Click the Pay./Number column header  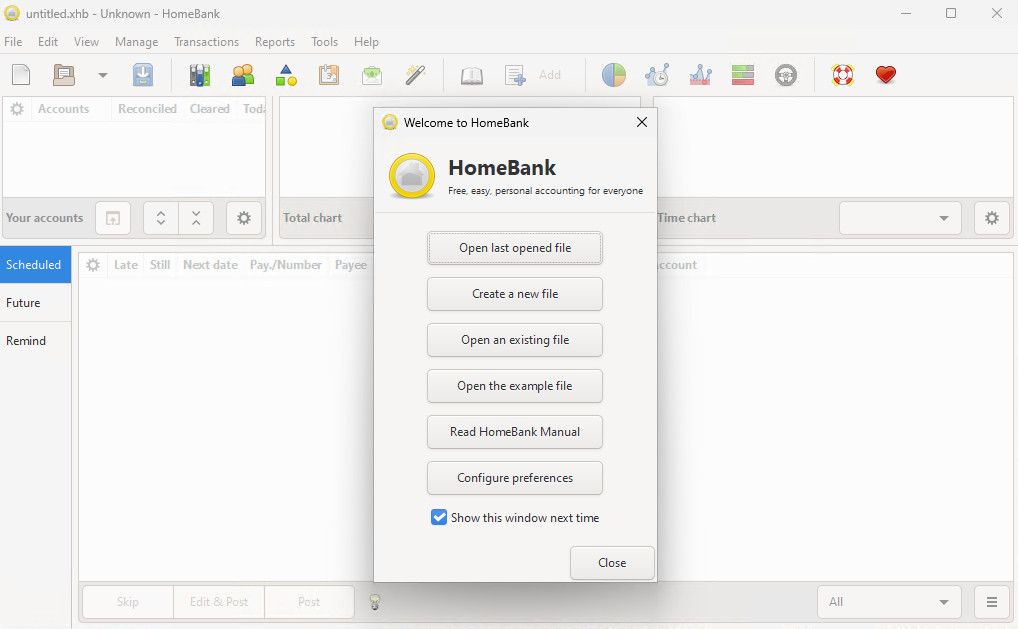click(286, 265)
